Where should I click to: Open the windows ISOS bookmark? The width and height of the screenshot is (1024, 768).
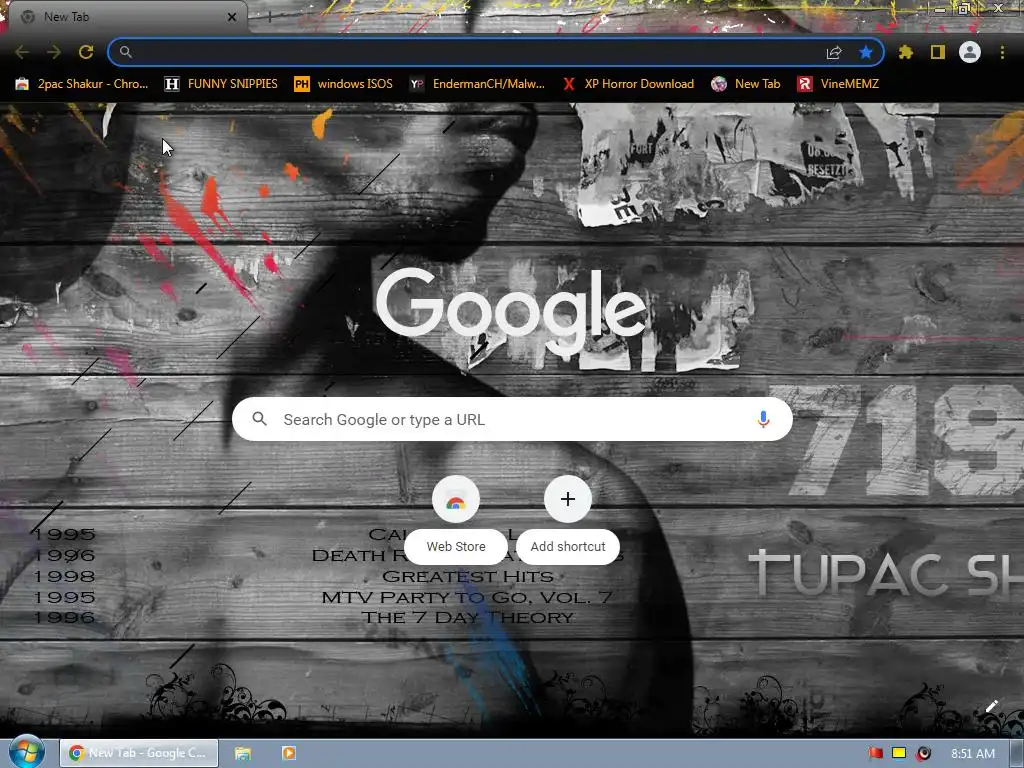pos(344,84)
